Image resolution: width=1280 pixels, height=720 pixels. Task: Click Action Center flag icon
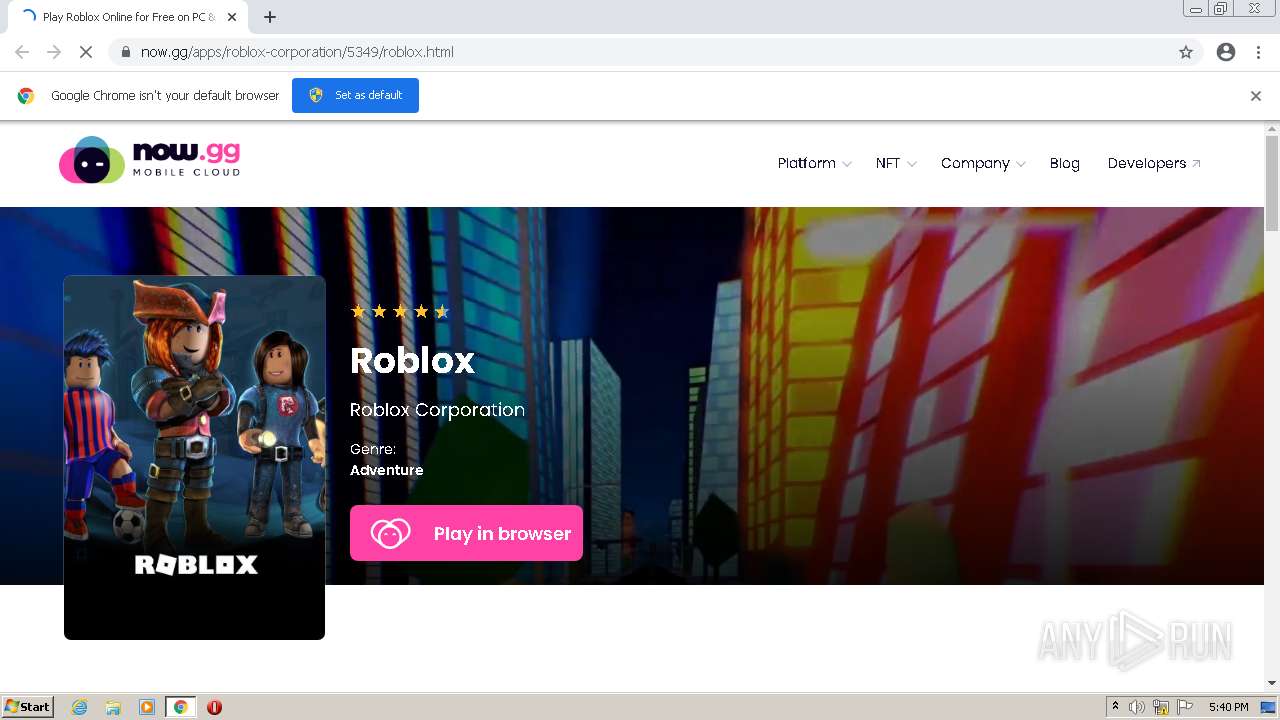(x=1185, y=707)
